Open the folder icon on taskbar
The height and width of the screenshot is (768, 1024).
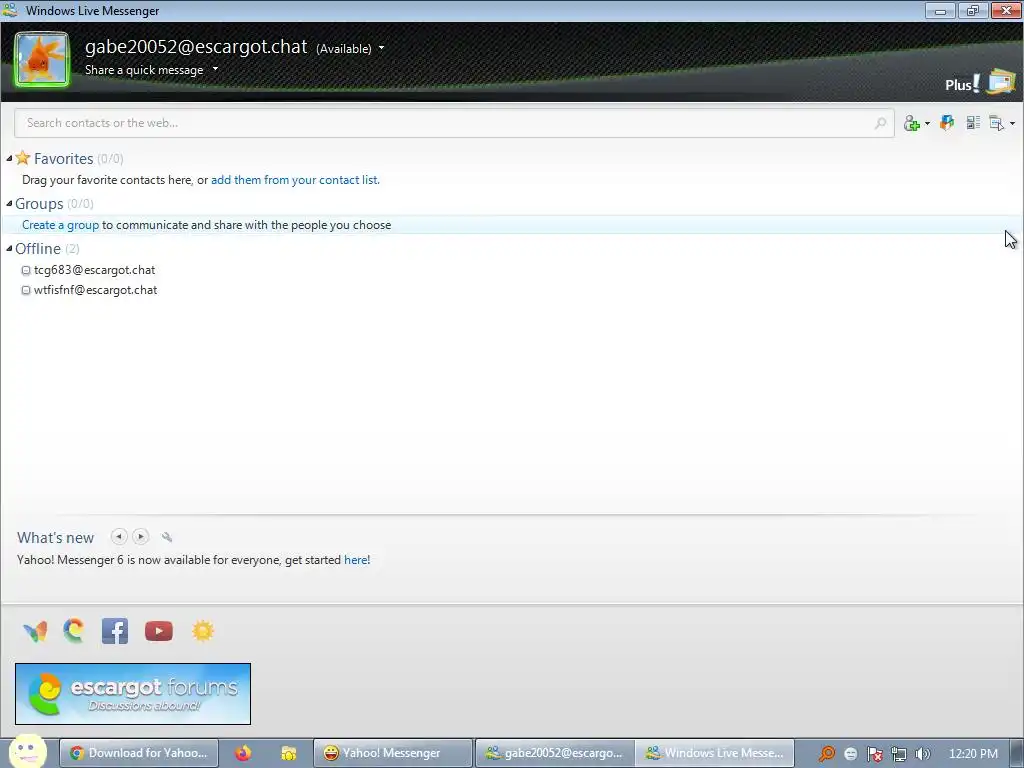coord(288,753)
